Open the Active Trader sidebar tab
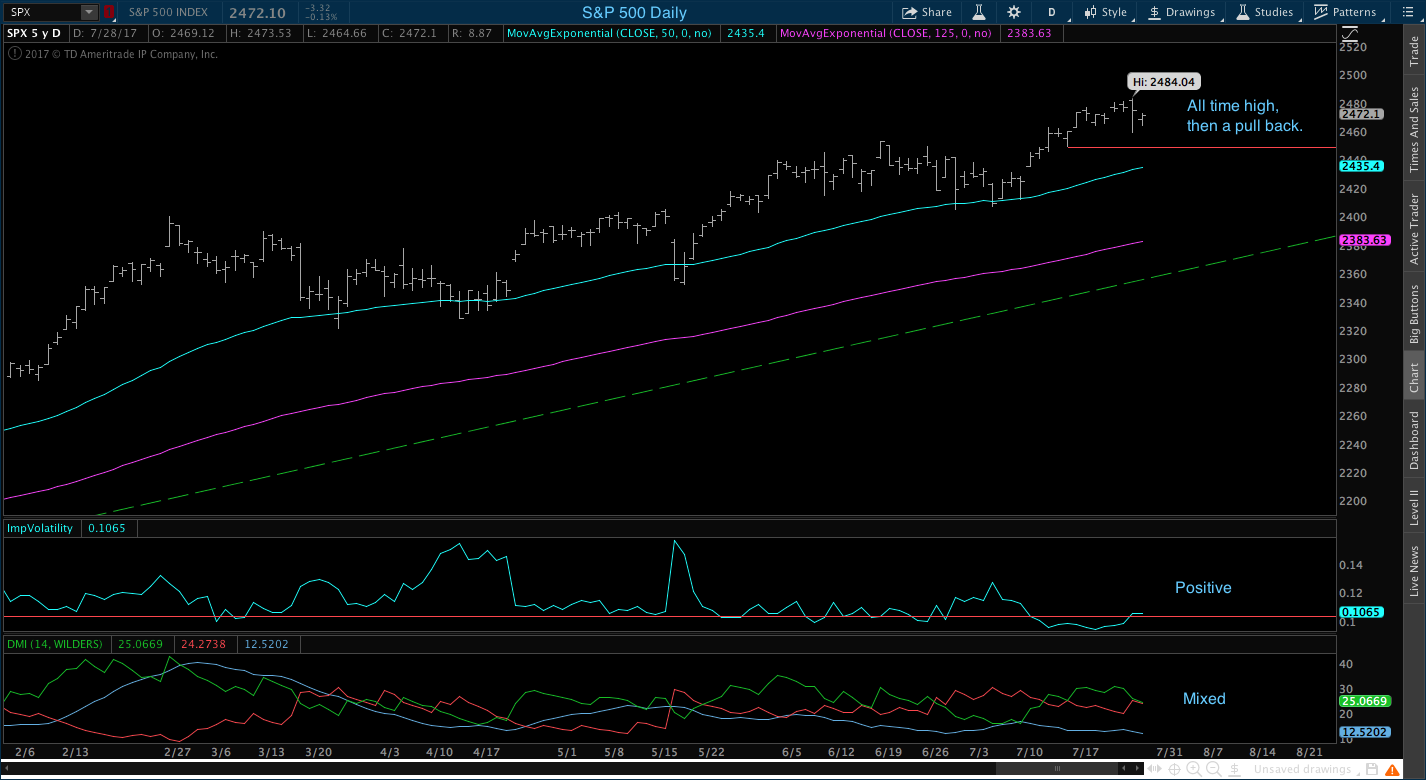Image resolution: width=1426 pixels, height=780 pixels. point(1414,228)
